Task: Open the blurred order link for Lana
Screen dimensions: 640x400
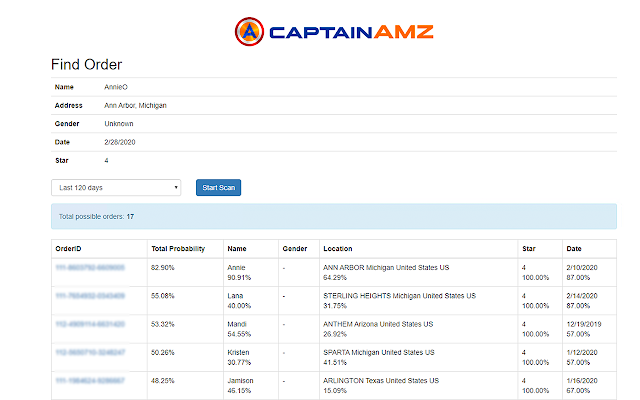Action: point(90,296)
